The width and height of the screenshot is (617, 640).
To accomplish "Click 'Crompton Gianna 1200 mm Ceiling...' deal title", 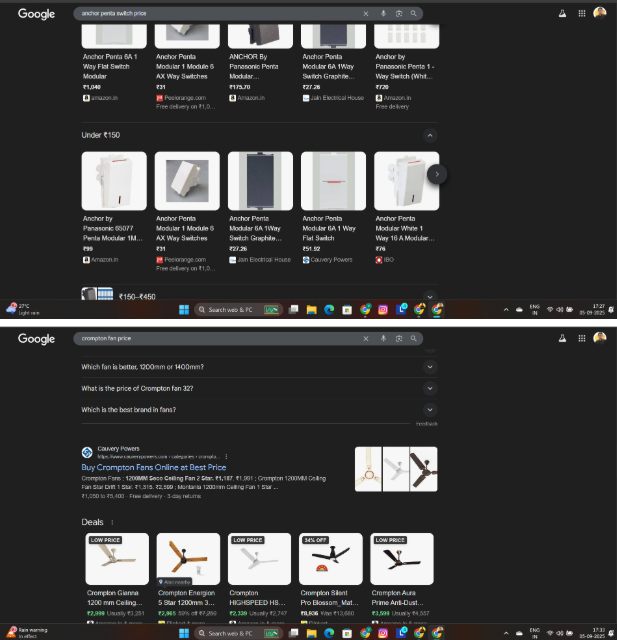I will (x=114, y=598).
